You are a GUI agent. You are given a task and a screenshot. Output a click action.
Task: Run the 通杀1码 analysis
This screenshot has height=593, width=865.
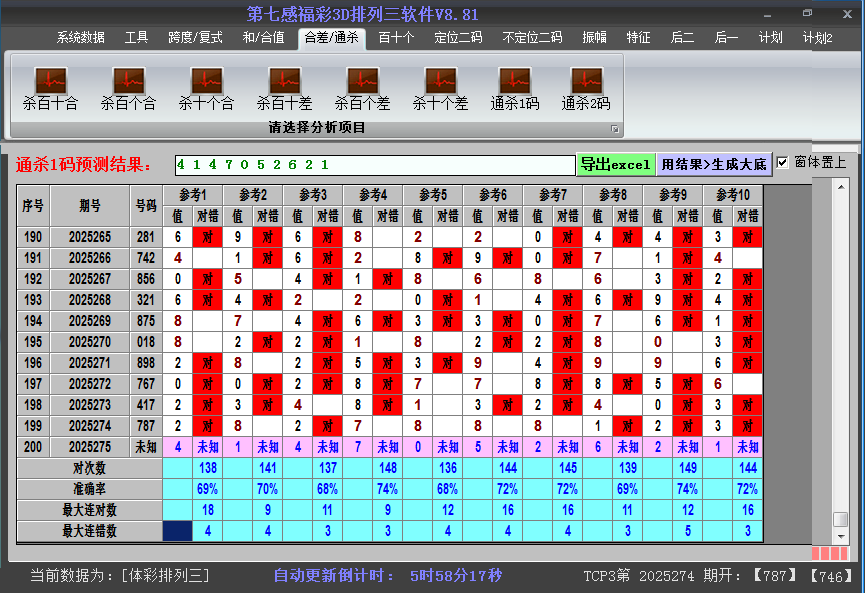(515, 88)
